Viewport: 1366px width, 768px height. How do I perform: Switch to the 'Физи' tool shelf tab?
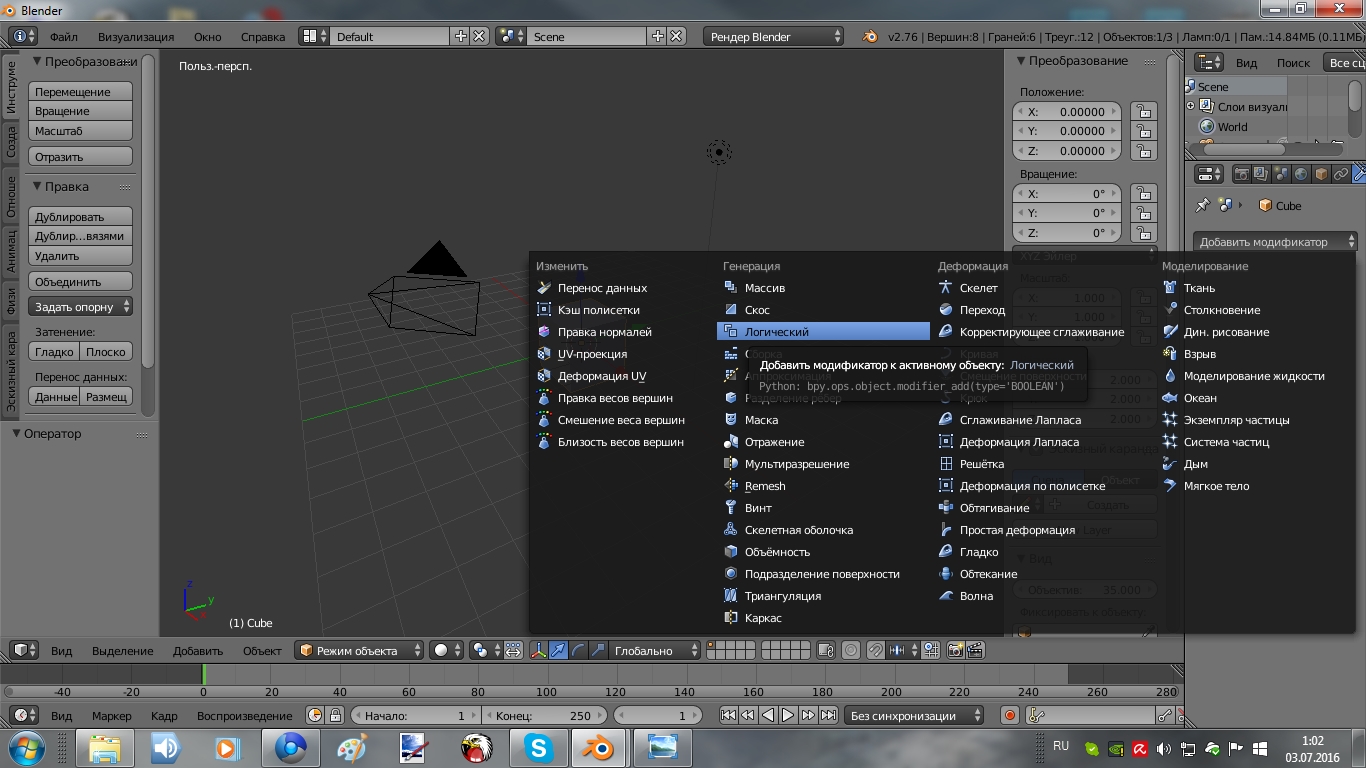pyautogui.click(x=10, y=301)
